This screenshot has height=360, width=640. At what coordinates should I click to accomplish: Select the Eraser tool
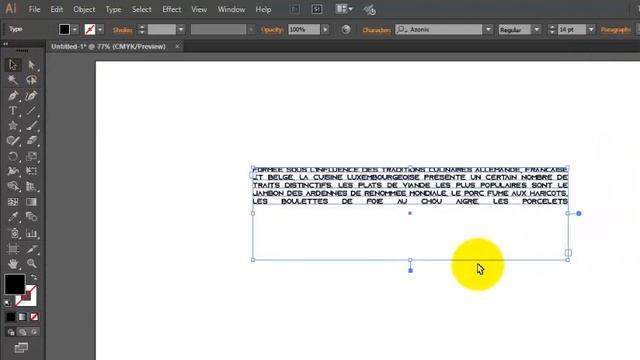tap(31, 141)
